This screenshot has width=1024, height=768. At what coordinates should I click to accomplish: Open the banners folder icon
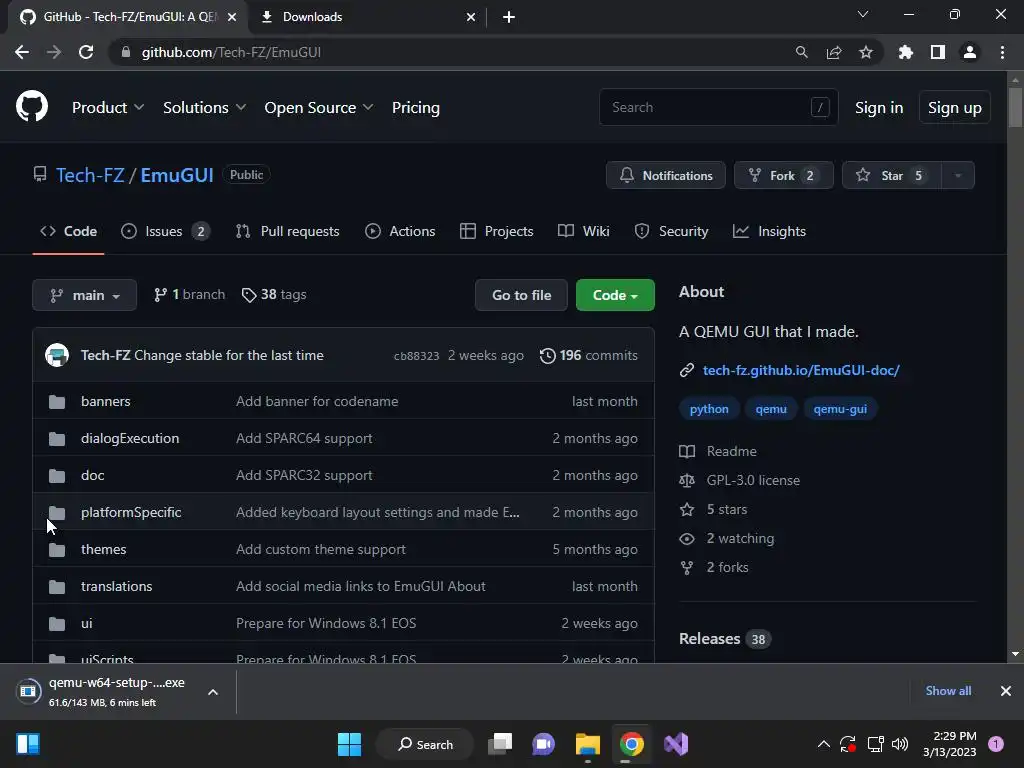pos(57,402)
